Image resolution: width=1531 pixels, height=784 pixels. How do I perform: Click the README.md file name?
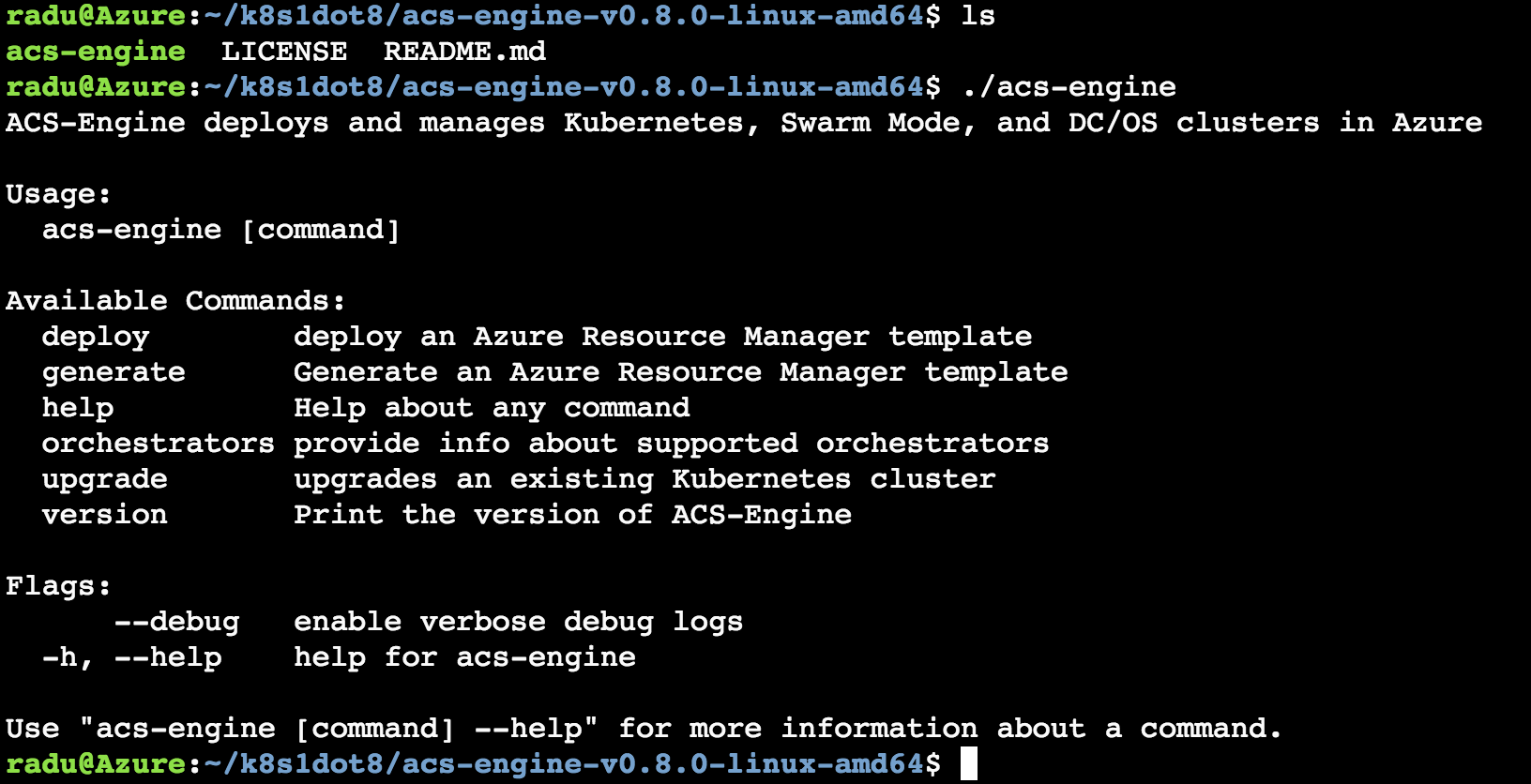[x=464, y=52]
